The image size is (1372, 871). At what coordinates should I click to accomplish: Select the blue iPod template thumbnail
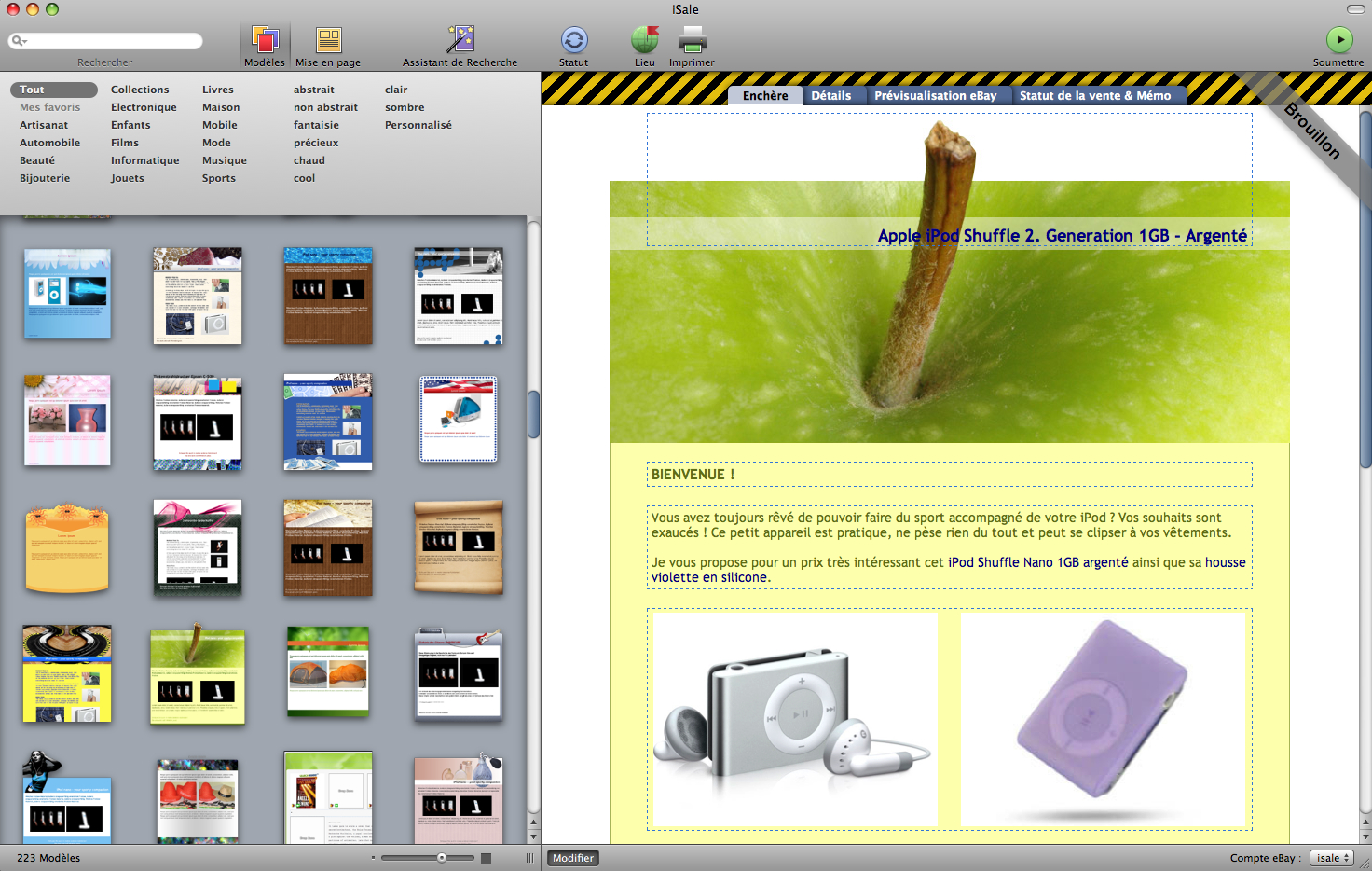[67, 293]
